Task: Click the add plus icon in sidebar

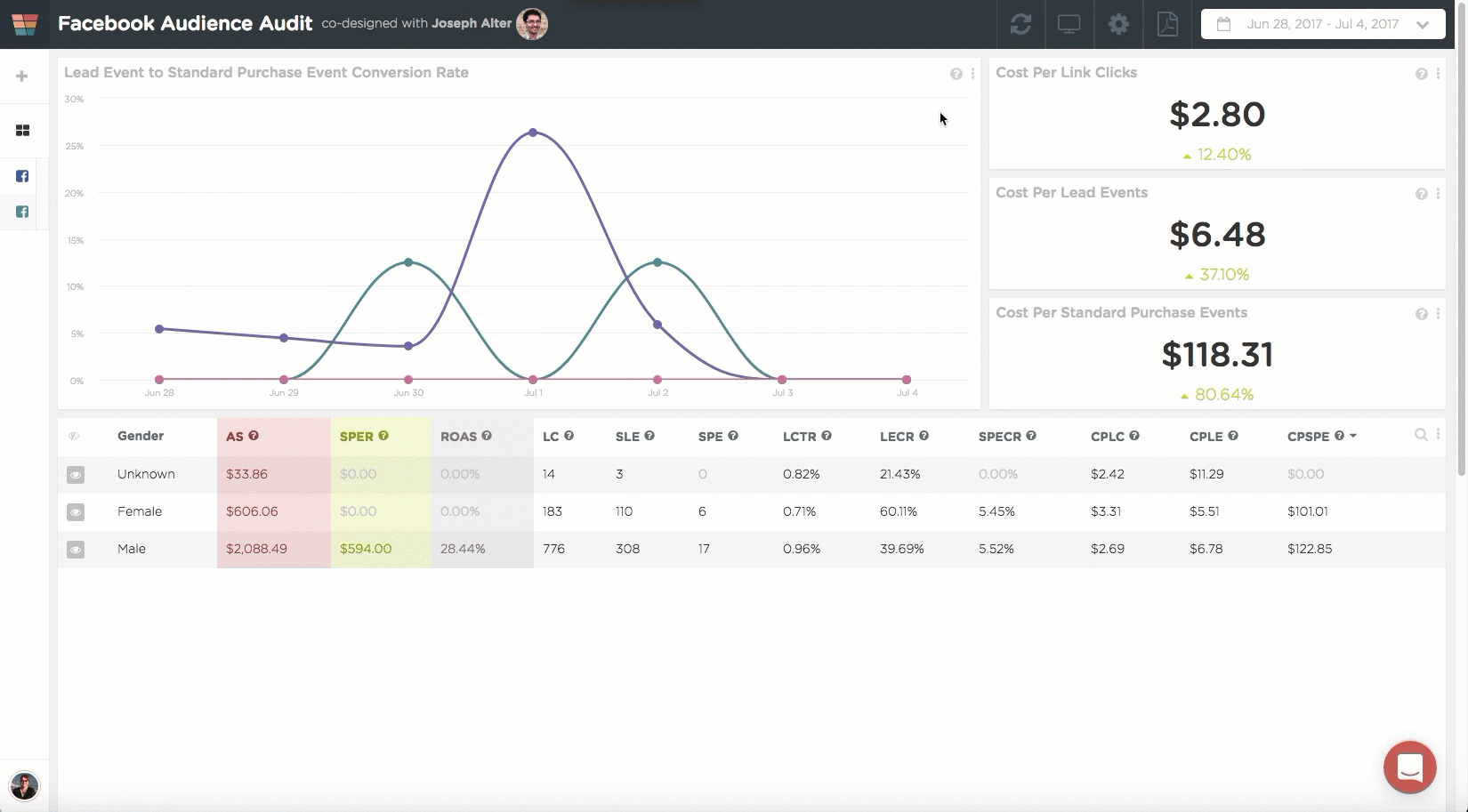Action: [22, 76]
